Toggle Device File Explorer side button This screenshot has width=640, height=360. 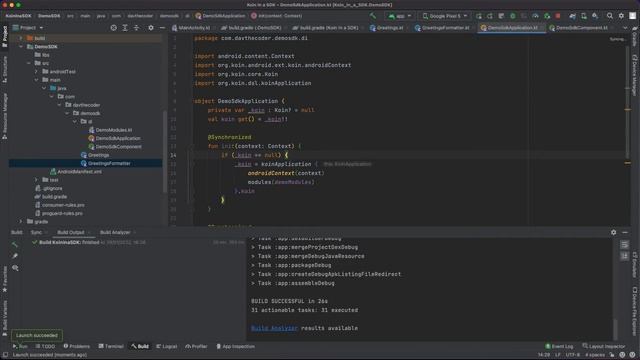pyautogui.click(x=635, y=311)
